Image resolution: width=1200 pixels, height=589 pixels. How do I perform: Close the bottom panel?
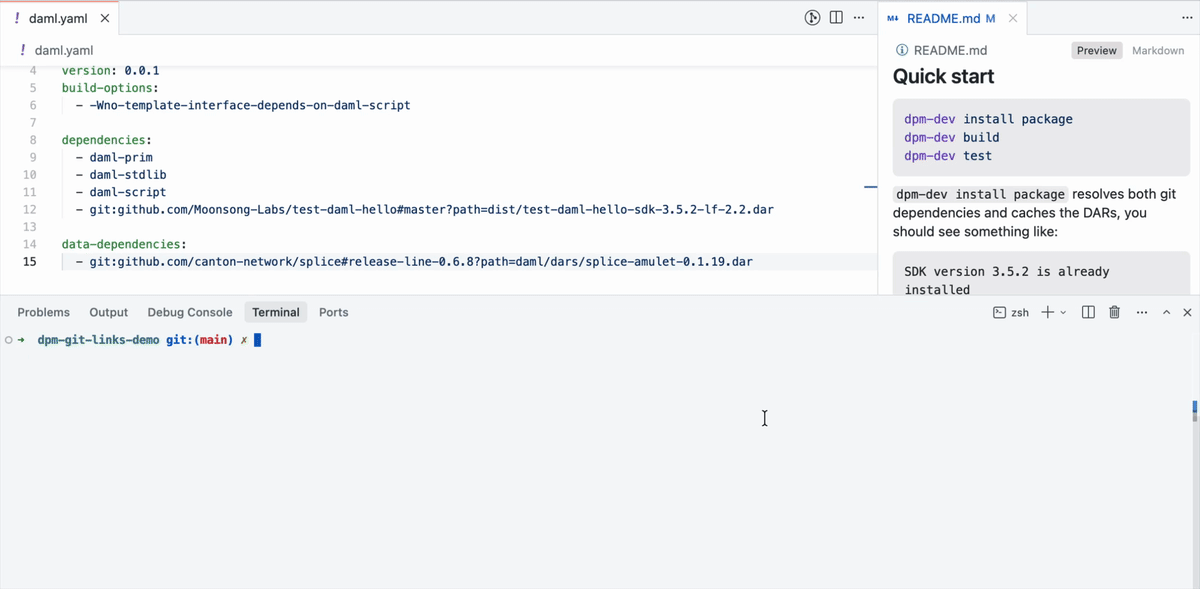(x=1187, y=312)
